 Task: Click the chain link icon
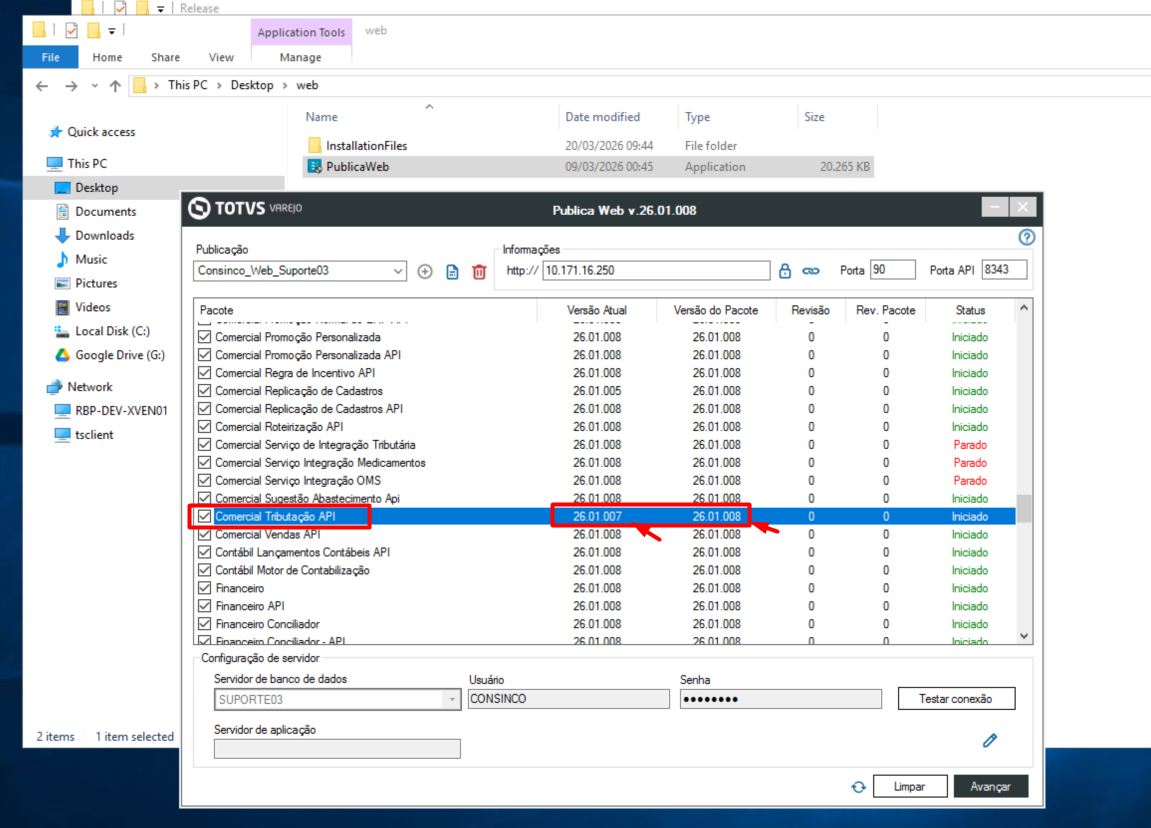point(810,271)
